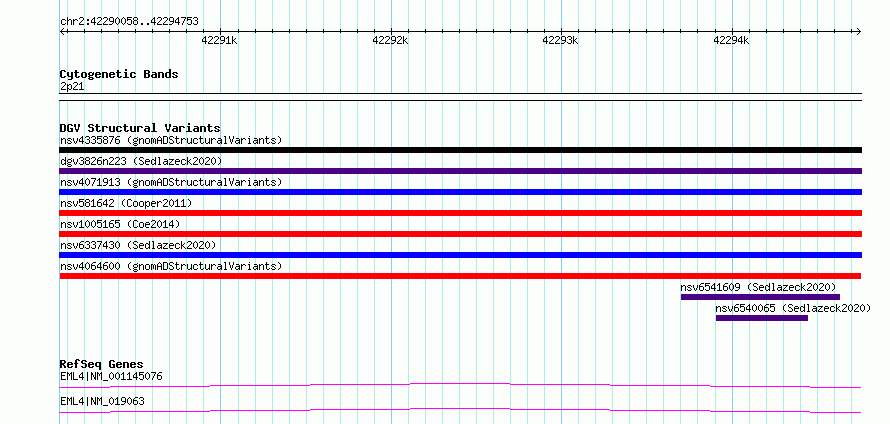The image size is (890, 424).
Task: Click the ruler's left end arrow
Action: tap(62, 31)
